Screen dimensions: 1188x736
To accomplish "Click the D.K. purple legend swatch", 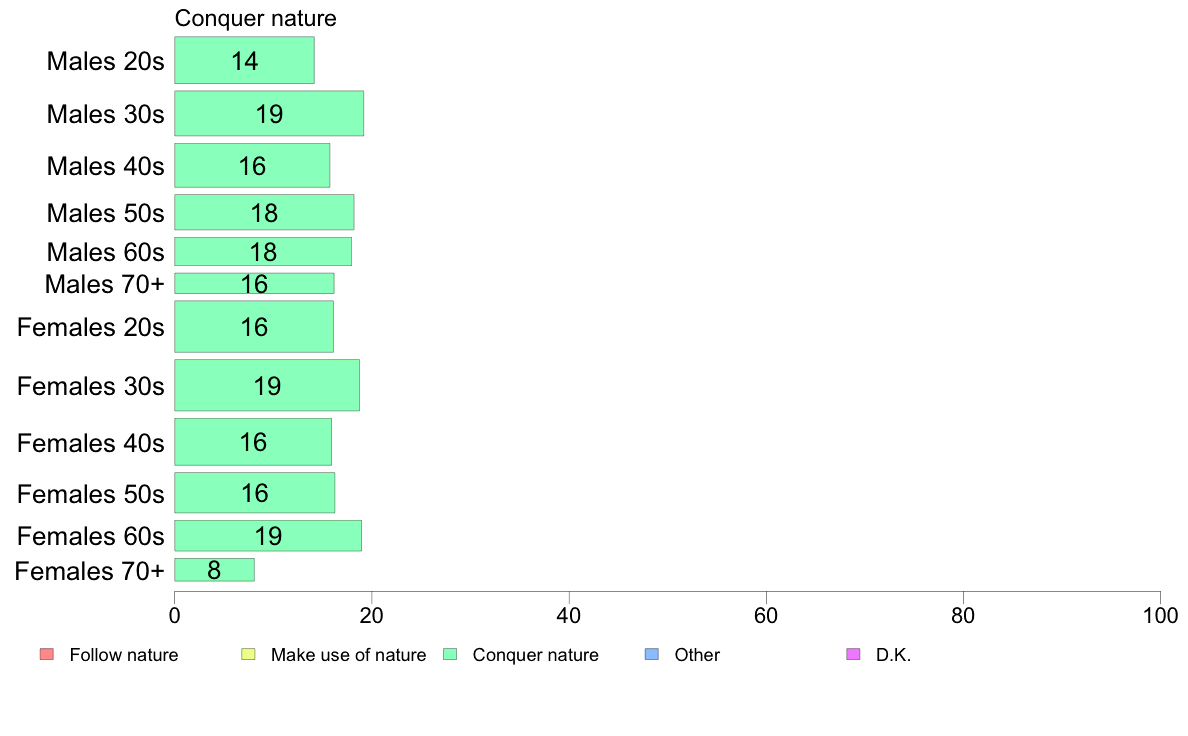I will point(853,654).
